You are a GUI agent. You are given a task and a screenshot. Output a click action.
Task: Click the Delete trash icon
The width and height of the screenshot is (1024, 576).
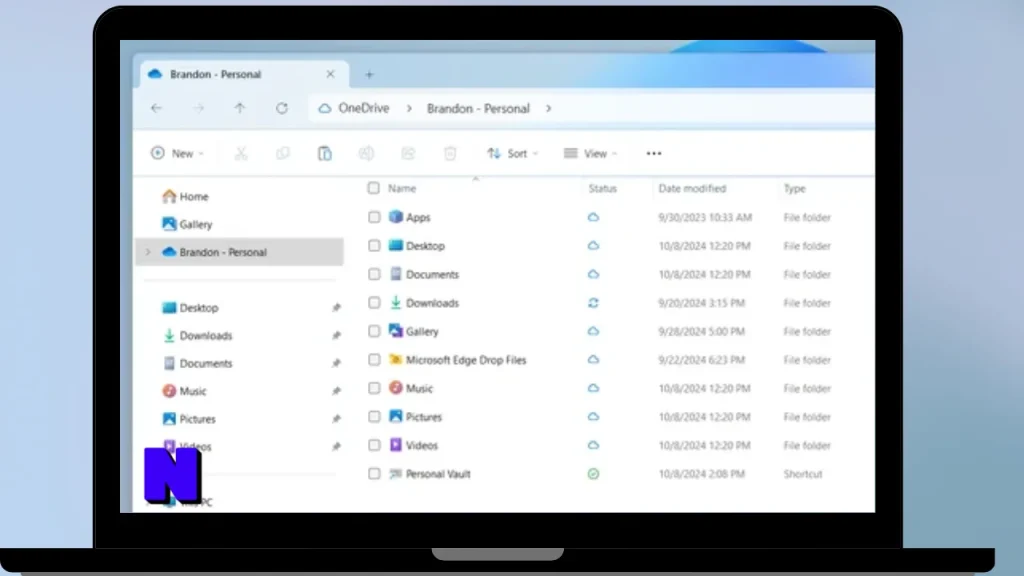pos(450,153)
